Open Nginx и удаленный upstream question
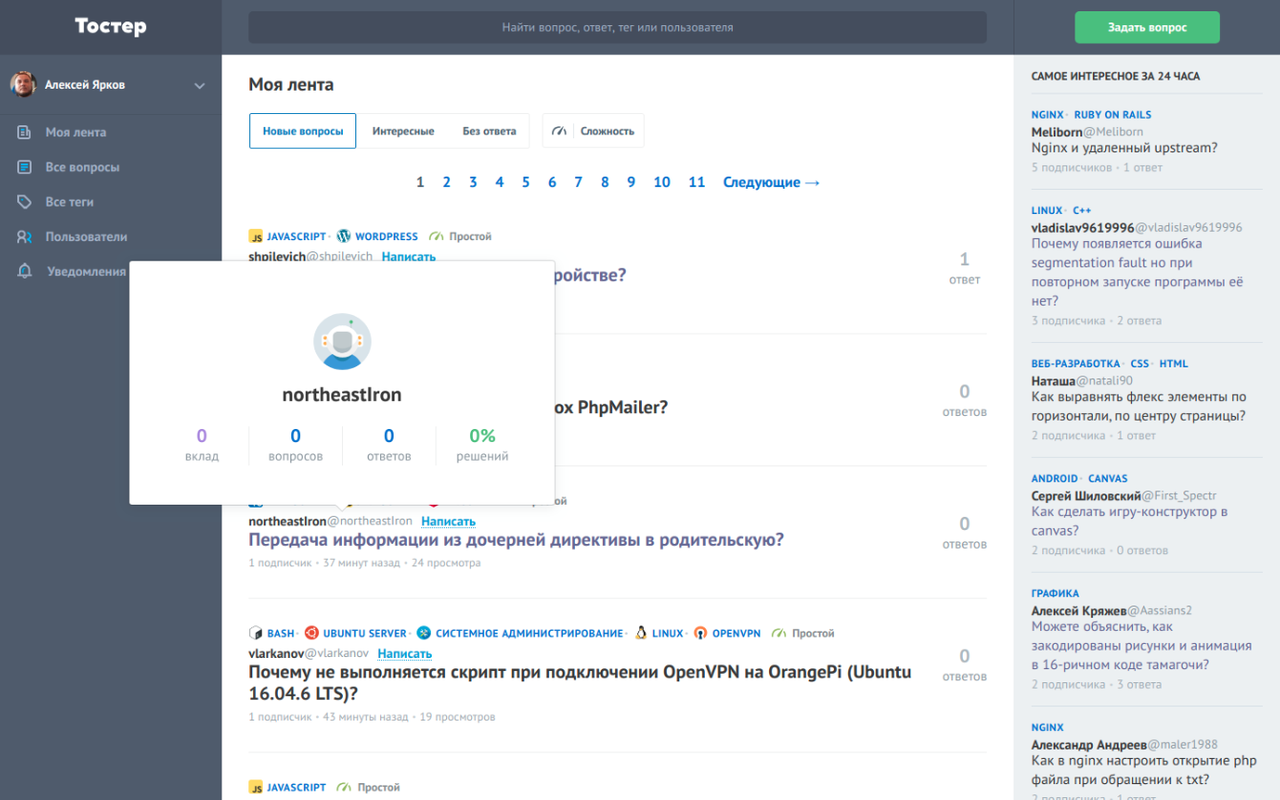The width and height of the screenshot is (1280, 800). pyautogui.click(x=1124, y=148)
